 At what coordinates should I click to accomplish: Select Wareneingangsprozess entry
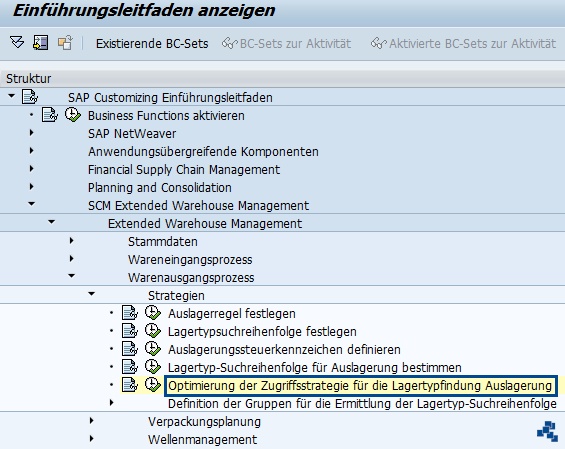(x=190, y=260)
